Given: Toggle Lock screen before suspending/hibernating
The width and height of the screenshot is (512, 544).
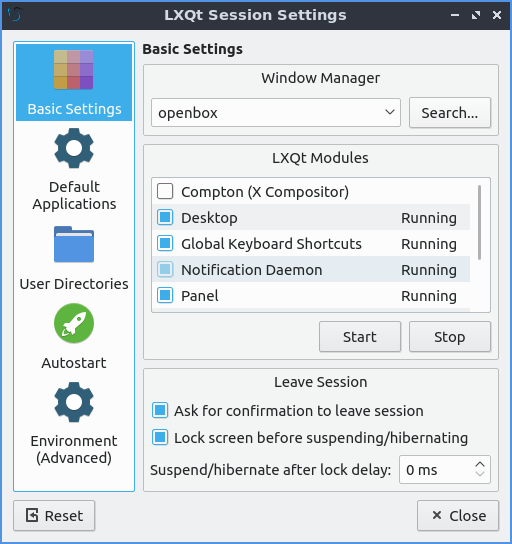Looking at the screenshot, I should point(160,437).
